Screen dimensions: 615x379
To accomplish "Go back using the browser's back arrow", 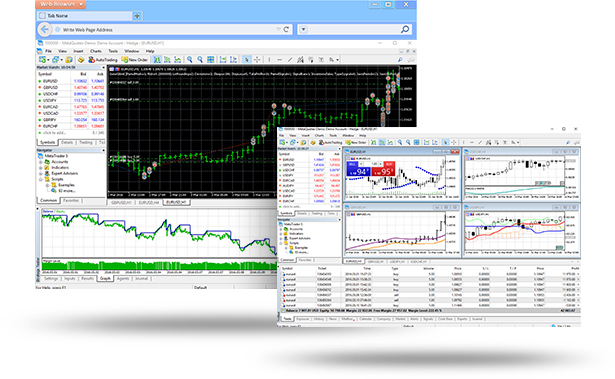I will tap(44, 29).
